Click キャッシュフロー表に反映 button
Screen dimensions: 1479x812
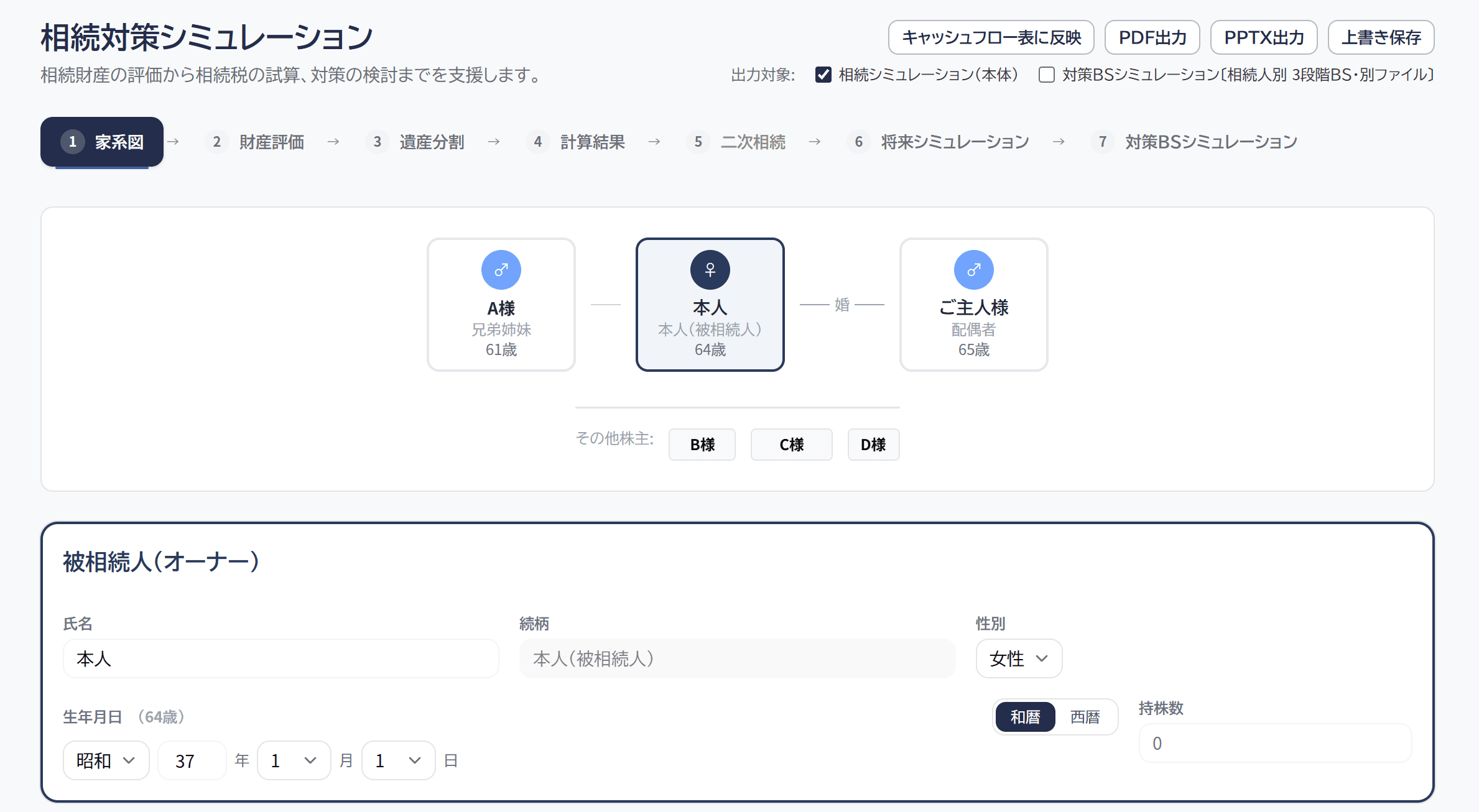pos(991,37)
